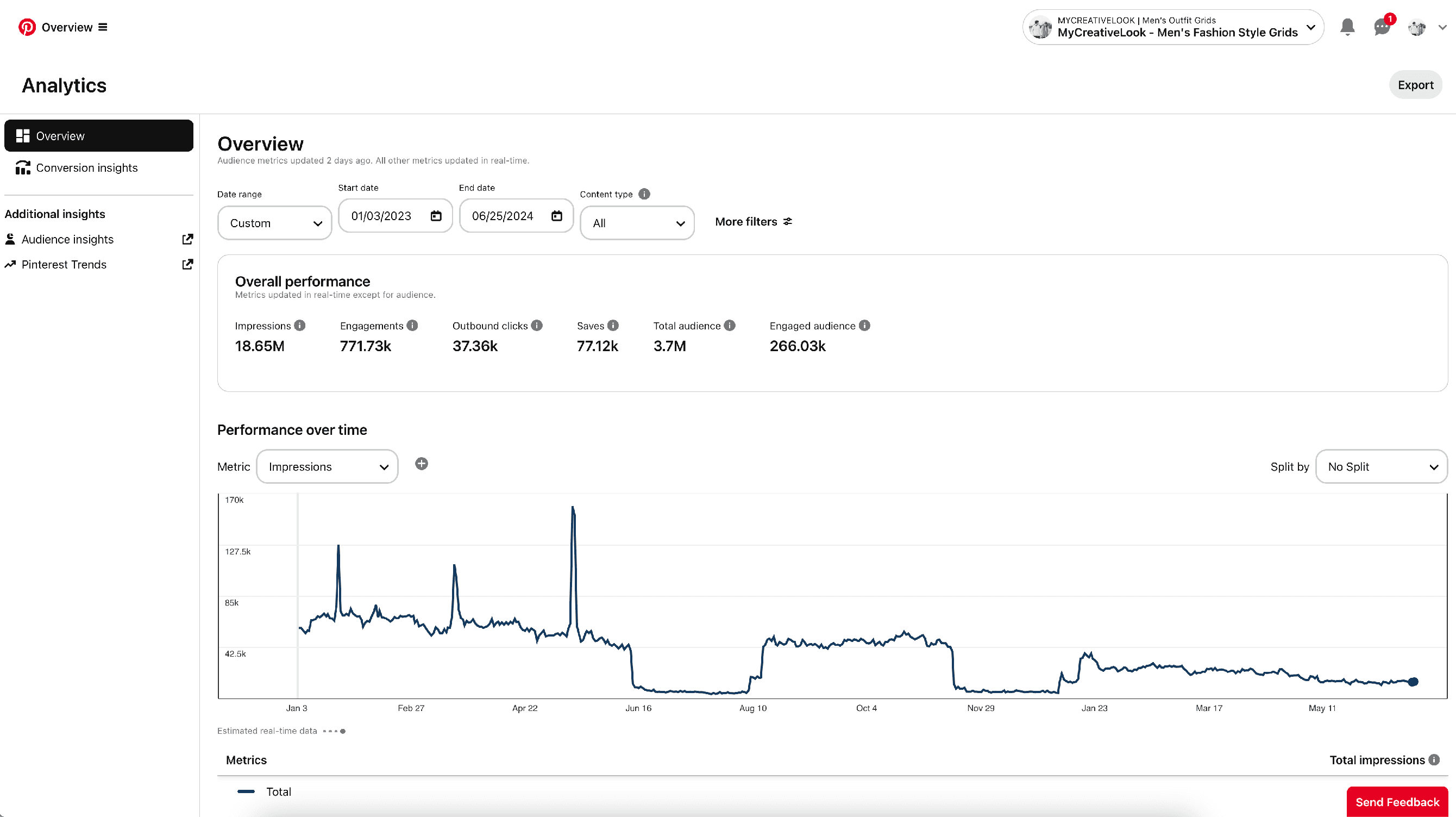Click the Send Feedback button
This screenshot has width=1456, height=817.
[x=1397, y=801]
